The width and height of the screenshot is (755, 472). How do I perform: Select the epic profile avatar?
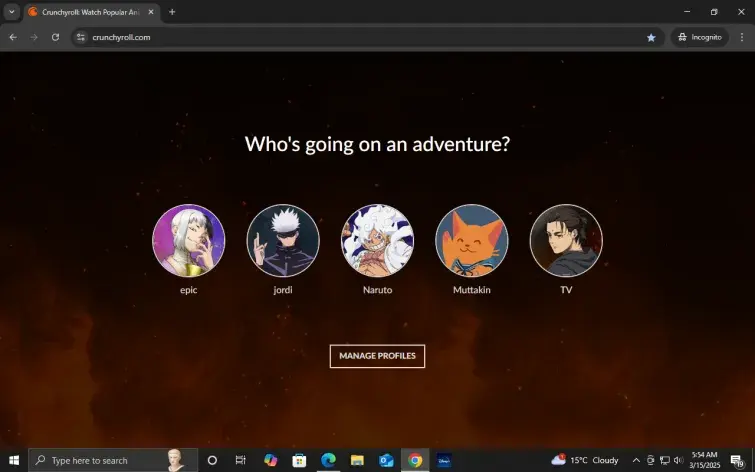click(x=188, y=240)
